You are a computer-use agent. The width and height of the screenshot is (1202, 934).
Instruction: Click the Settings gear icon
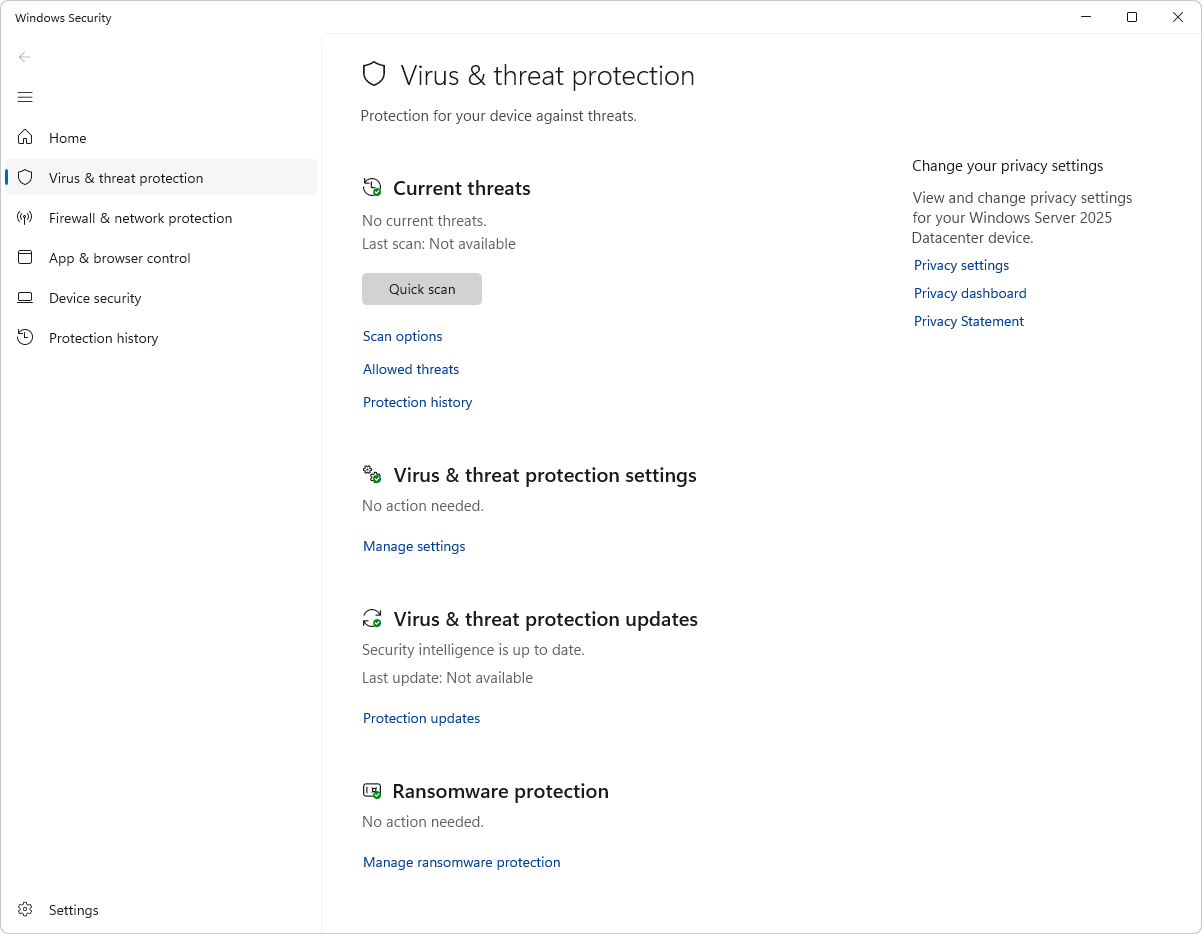[26, 910]
